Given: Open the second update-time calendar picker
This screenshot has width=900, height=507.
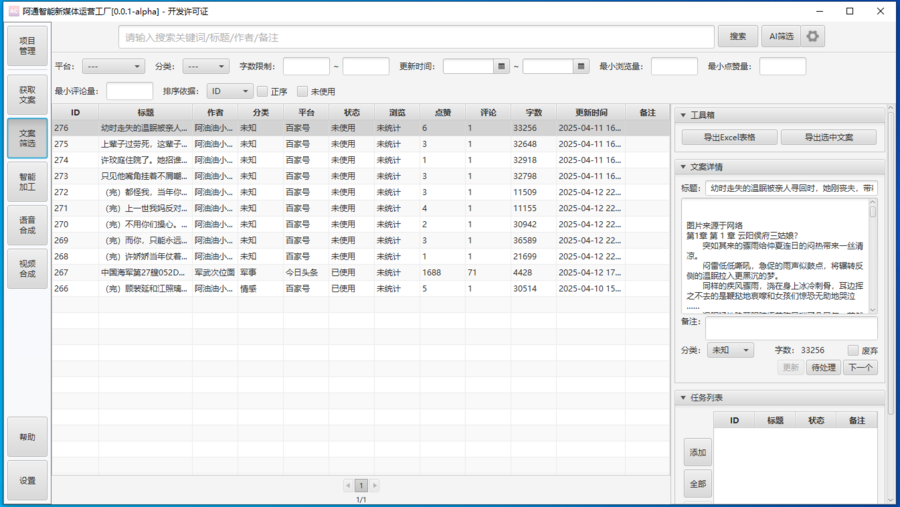Looking at the screenshot, I should pos(581,67).
